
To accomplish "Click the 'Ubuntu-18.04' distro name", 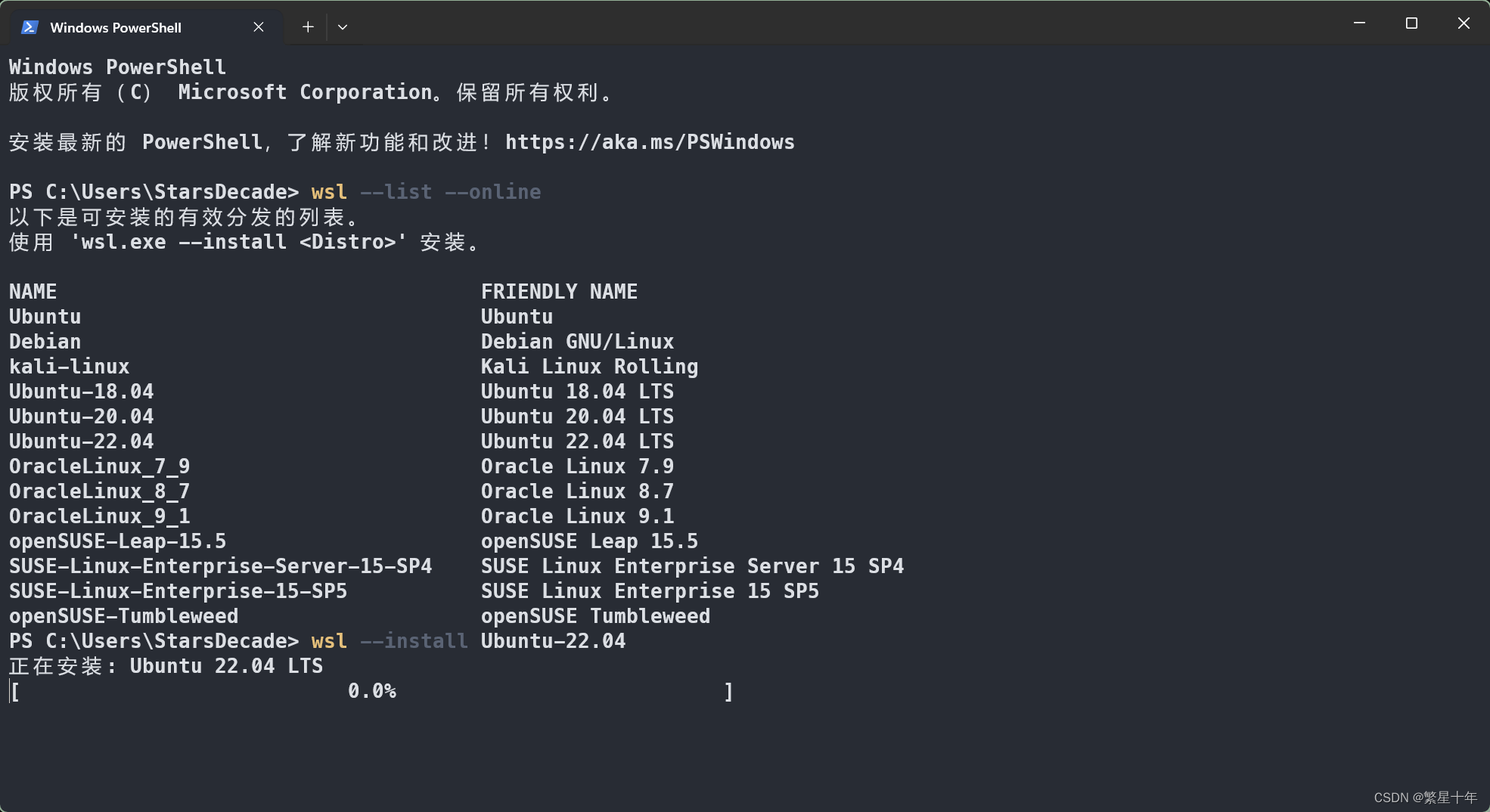I will click(x=82, y=392).
